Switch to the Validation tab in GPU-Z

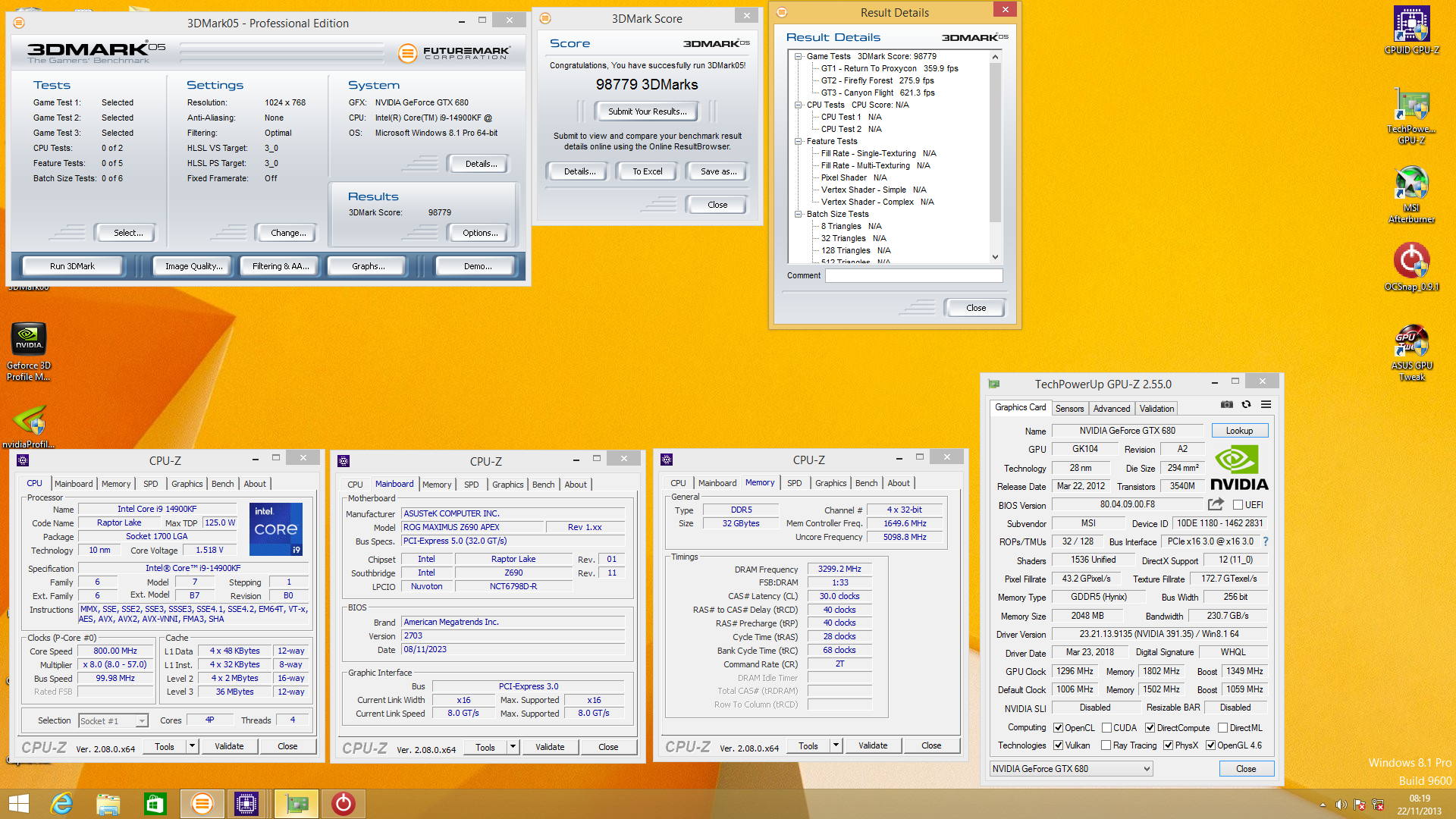1156,409
